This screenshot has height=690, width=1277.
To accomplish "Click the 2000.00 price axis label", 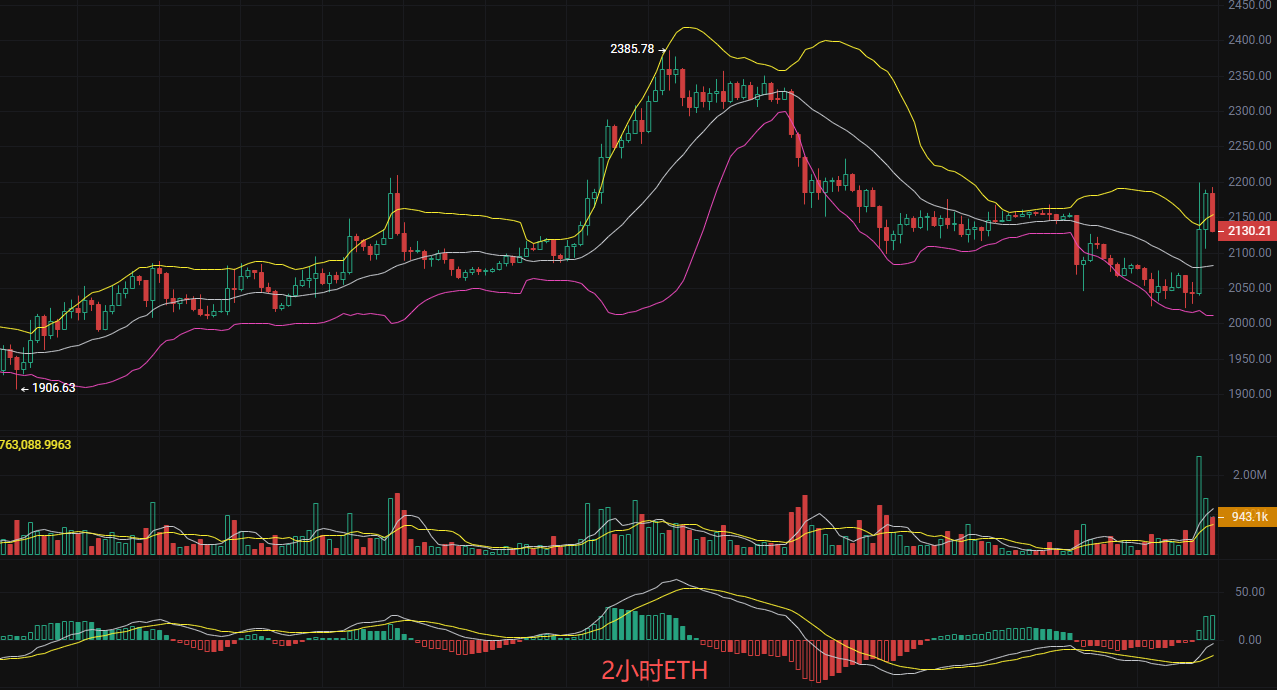I will (1248, 323).
